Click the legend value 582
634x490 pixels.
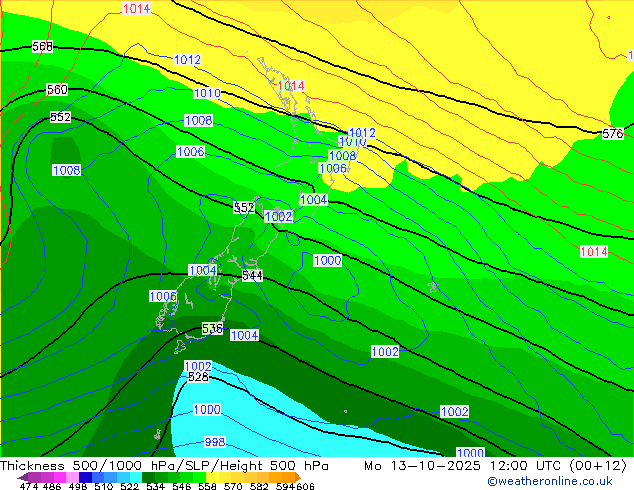click(x=259, y=486)
